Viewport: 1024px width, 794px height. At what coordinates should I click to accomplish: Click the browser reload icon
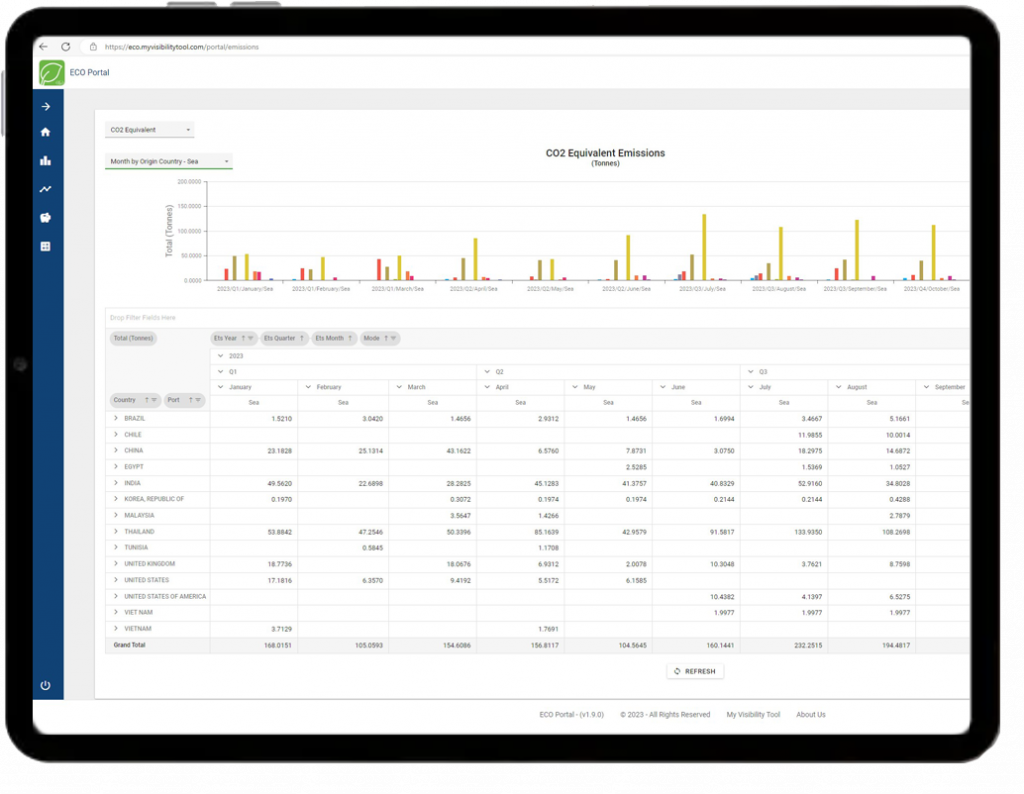click(66, 47)
